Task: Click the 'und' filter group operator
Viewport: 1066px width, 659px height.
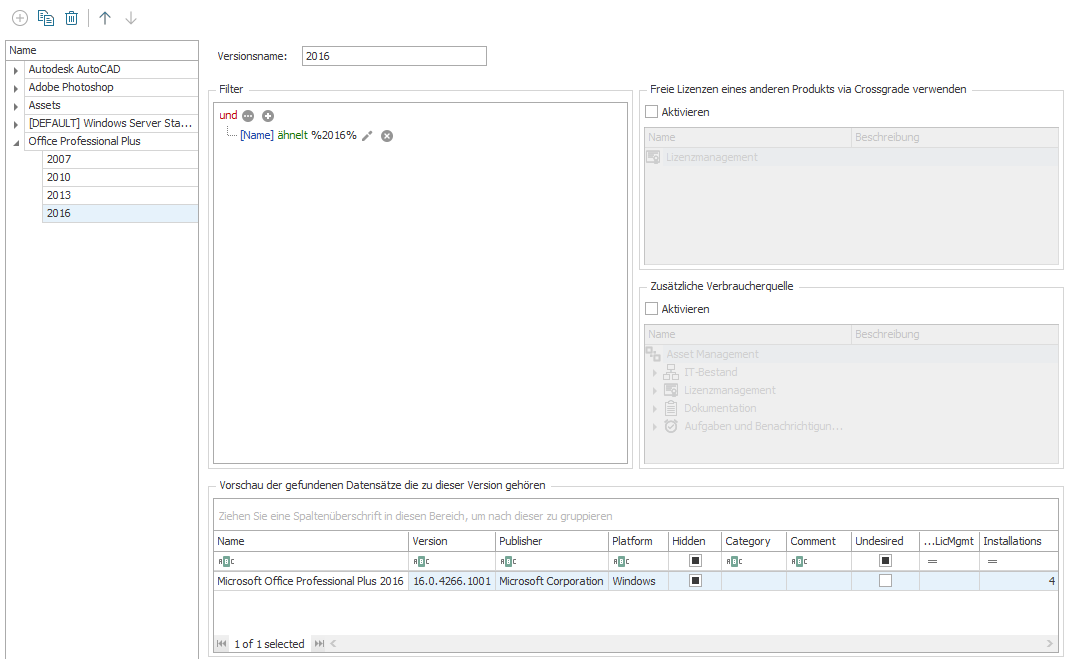Action: pos(228,116)
